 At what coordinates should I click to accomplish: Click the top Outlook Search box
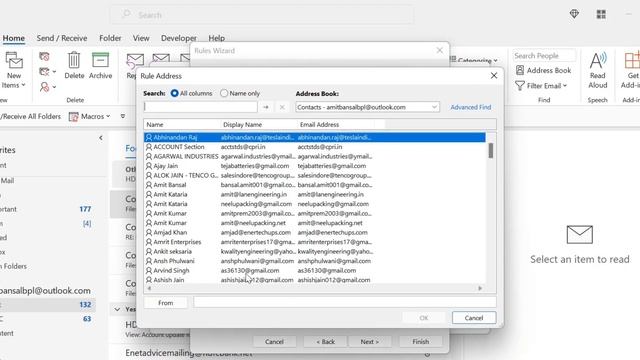click(x=262, y=15)
